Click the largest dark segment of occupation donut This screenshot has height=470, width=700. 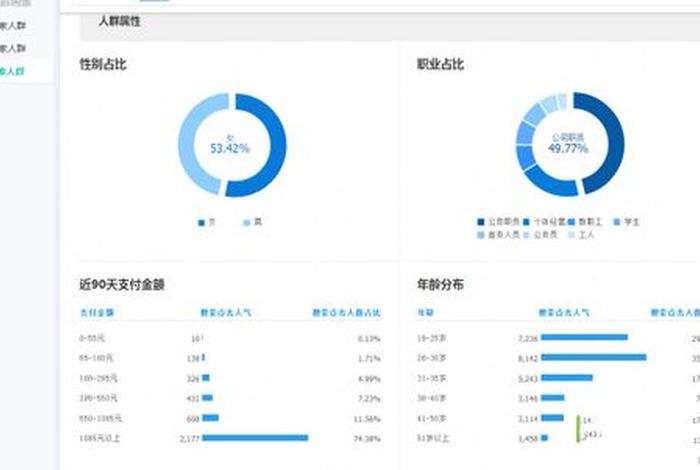[x=611, y=143]
